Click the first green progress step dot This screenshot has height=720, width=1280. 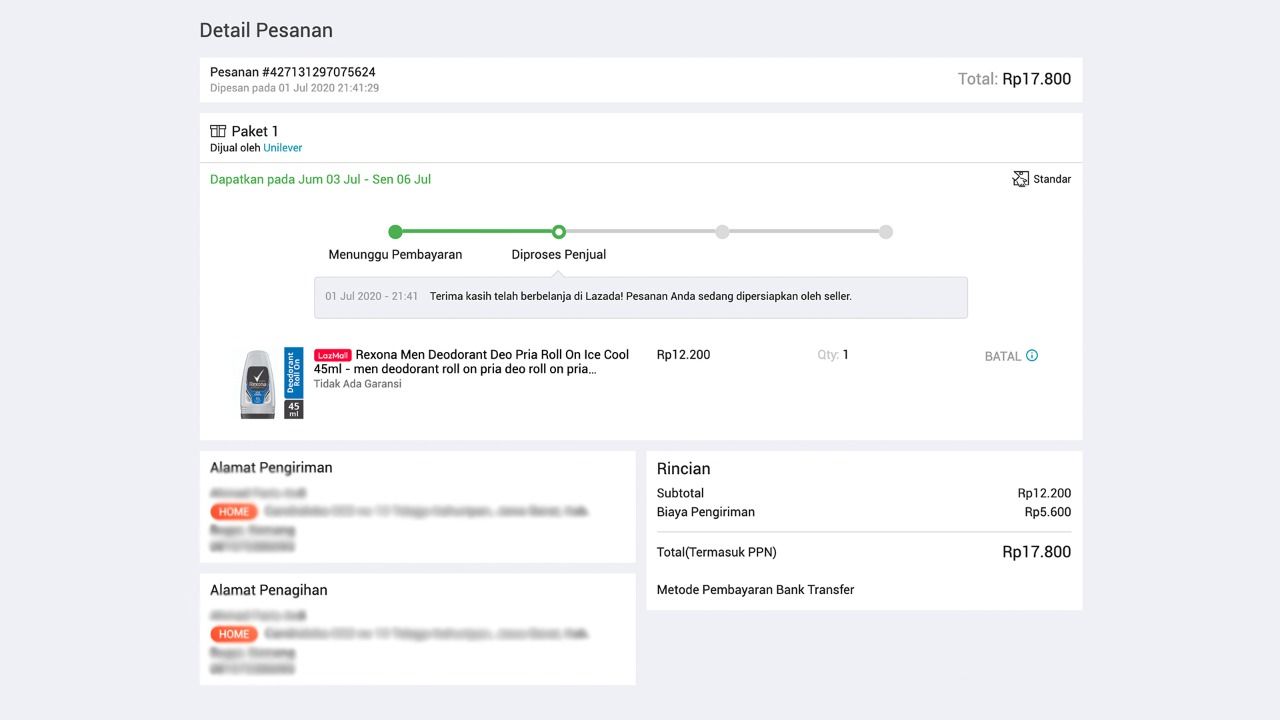tap(395, 232)
